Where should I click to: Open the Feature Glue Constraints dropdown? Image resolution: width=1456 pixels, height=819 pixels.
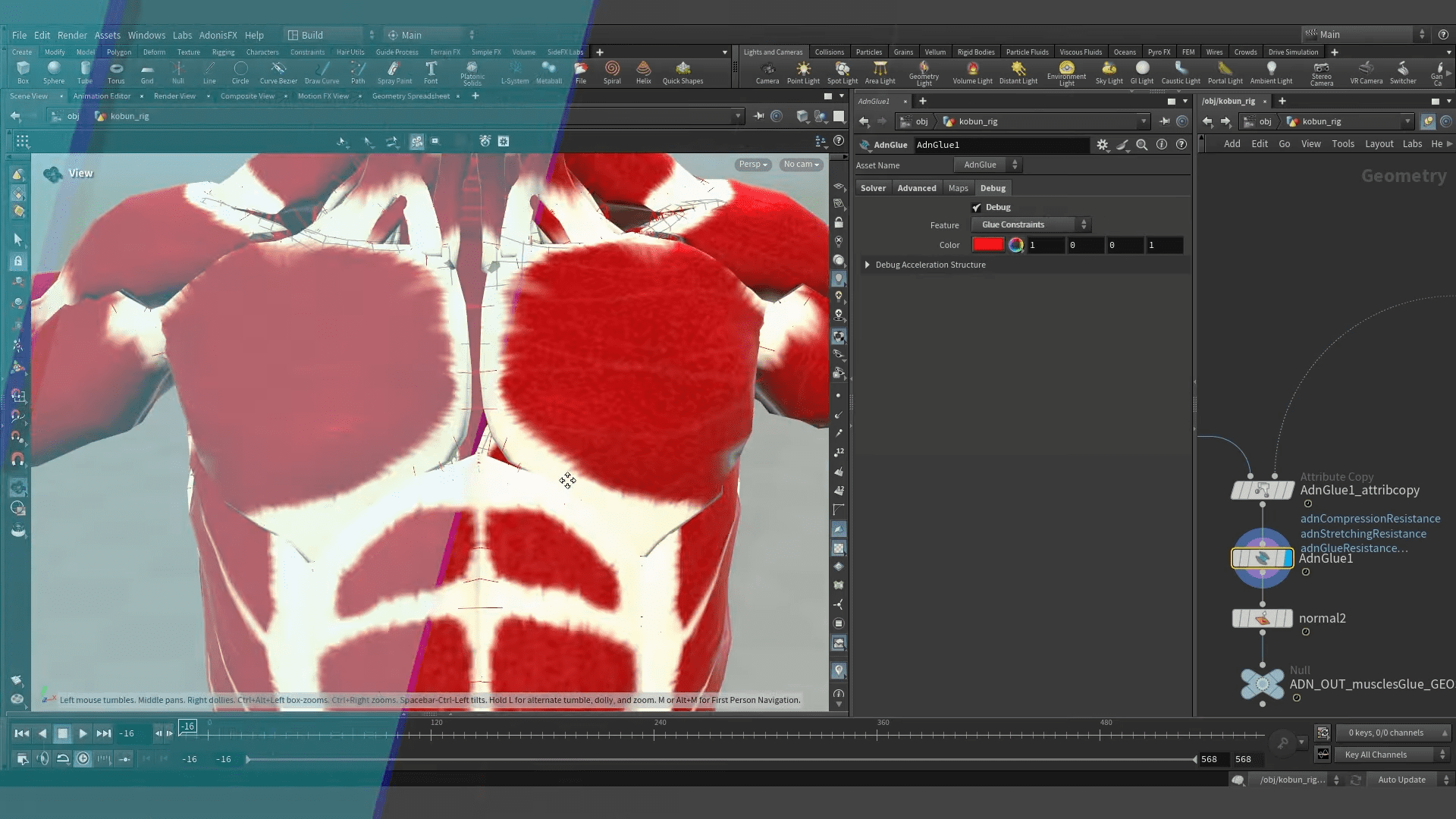1031,224
